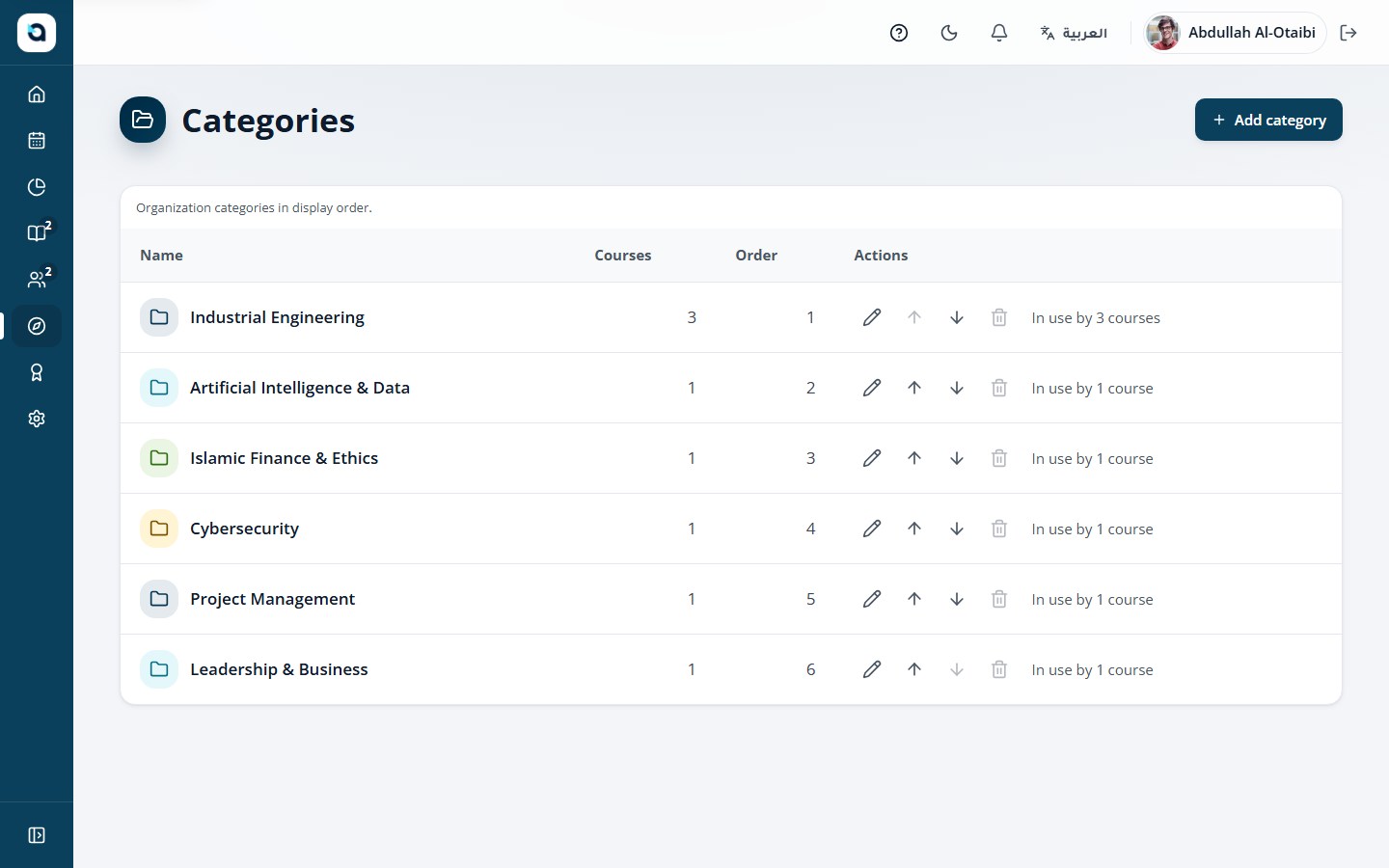Edit the Leadership & Business category
1389x868 pixels.
[x=872, y=669]
